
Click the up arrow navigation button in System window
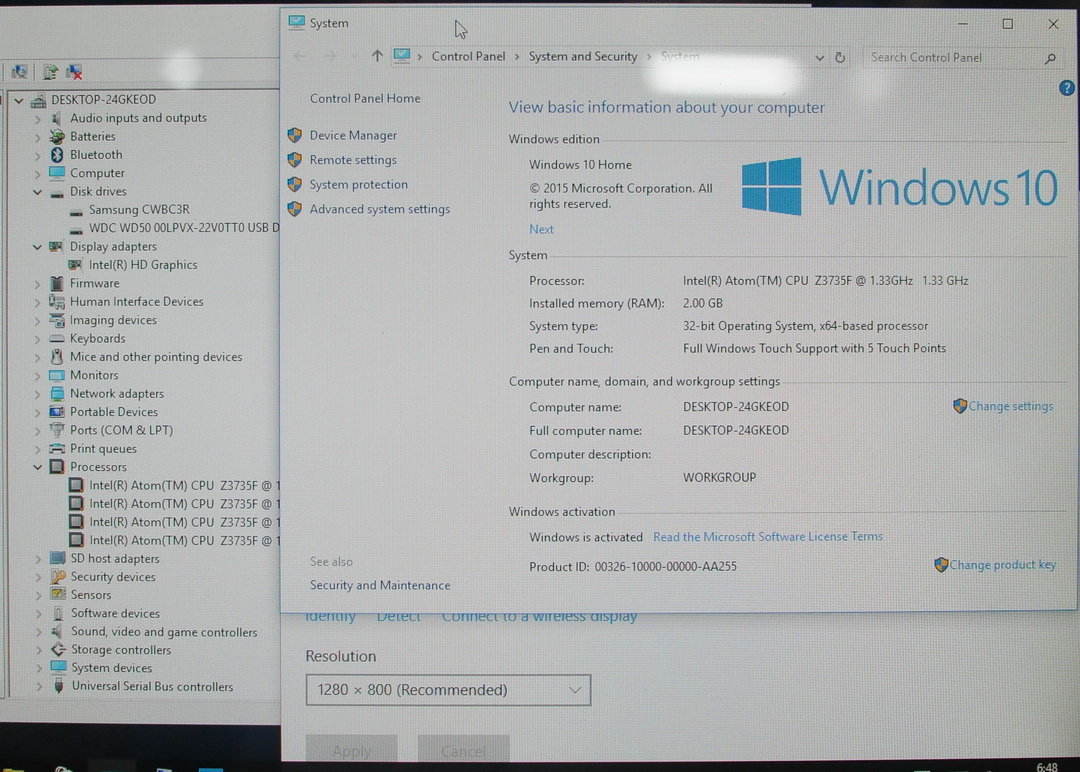[376, 56]
